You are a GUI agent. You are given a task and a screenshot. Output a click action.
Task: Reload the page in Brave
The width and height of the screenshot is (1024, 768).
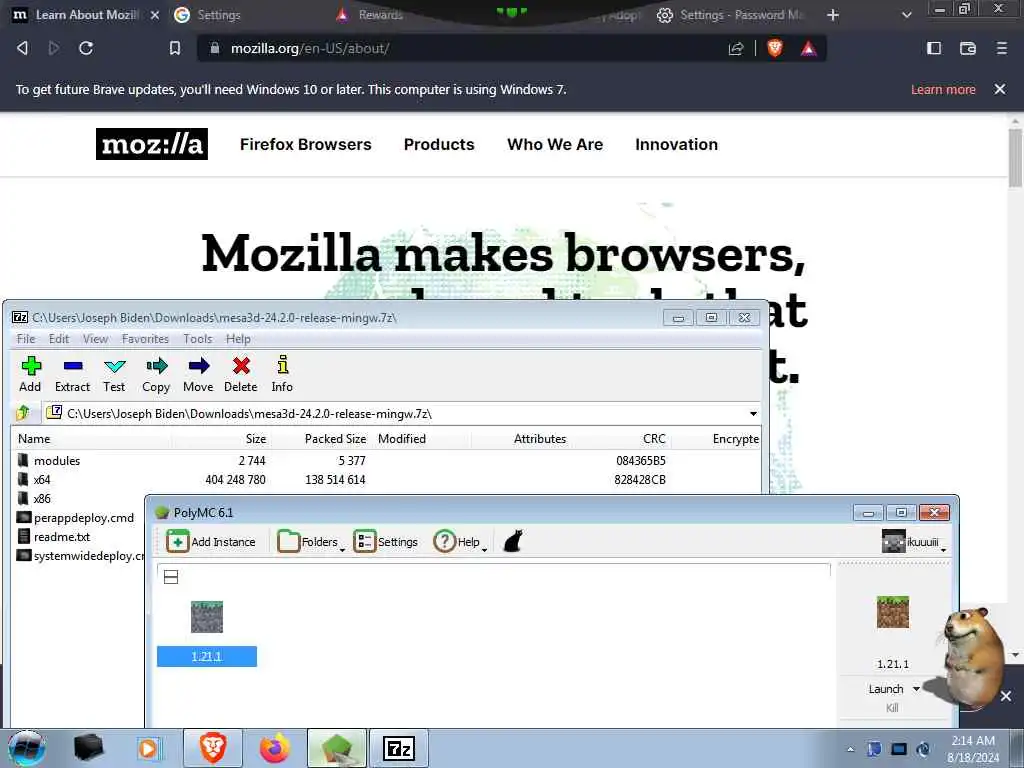click(86, 48)
